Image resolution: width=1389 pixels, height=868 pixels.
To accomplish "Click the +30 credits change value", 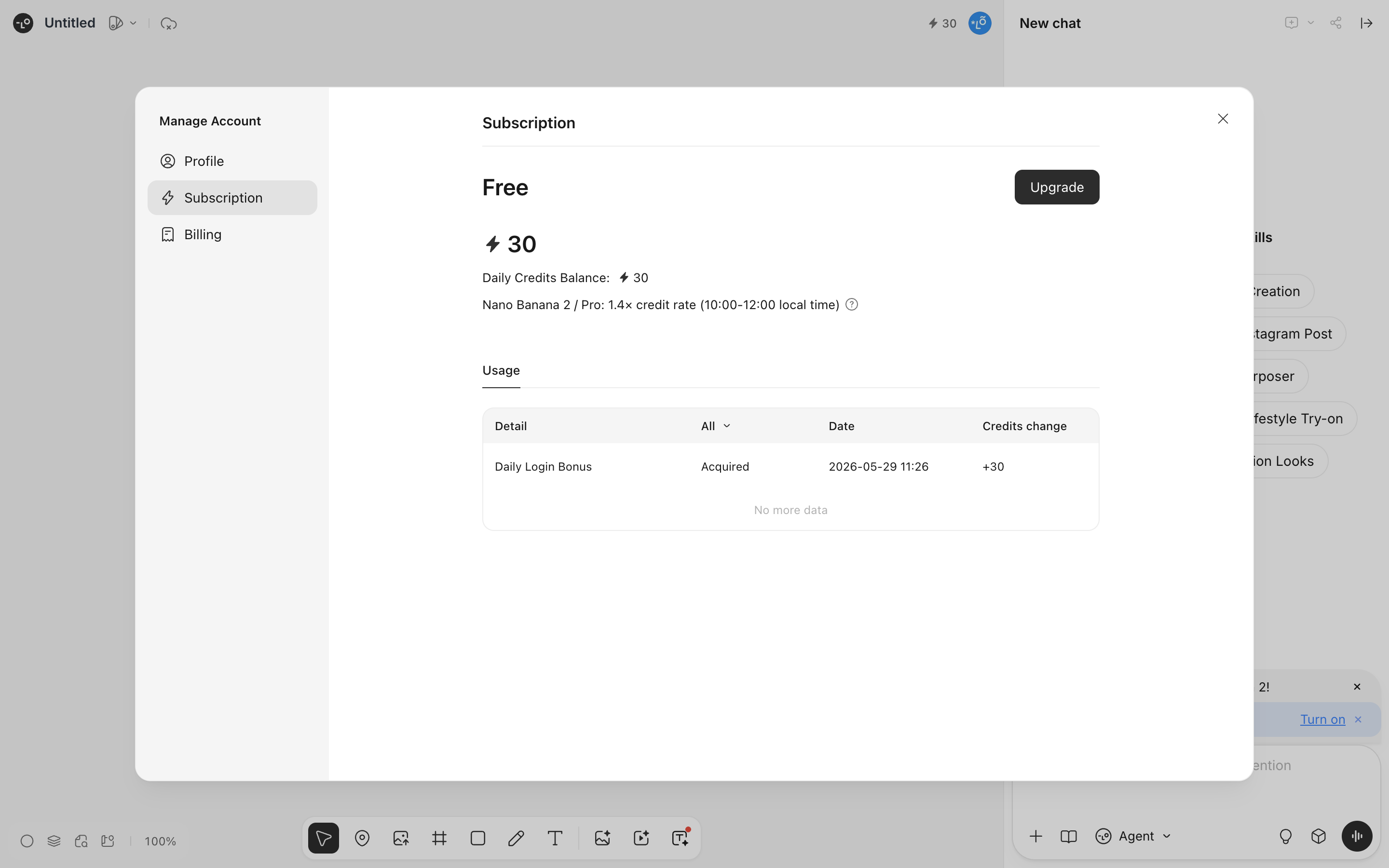I will point(993,467).
